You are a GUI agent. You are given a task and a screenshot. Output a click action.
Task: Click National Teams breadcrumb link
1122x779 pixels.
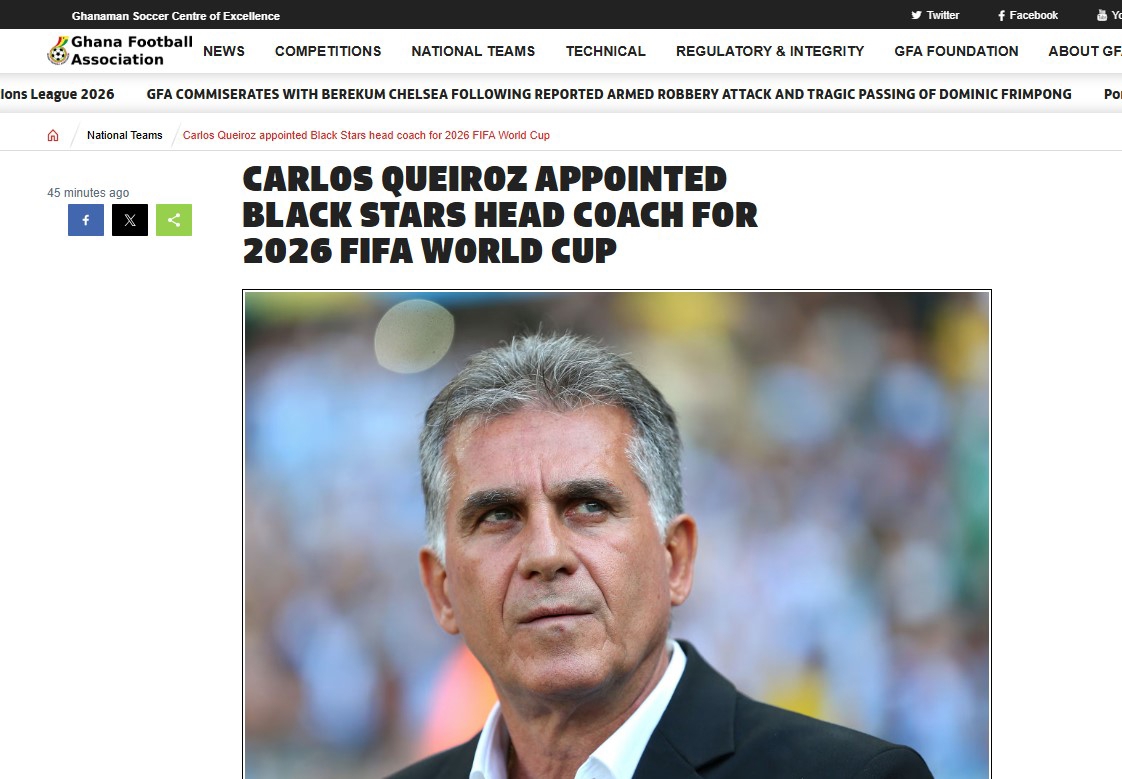tap(125, 135)
